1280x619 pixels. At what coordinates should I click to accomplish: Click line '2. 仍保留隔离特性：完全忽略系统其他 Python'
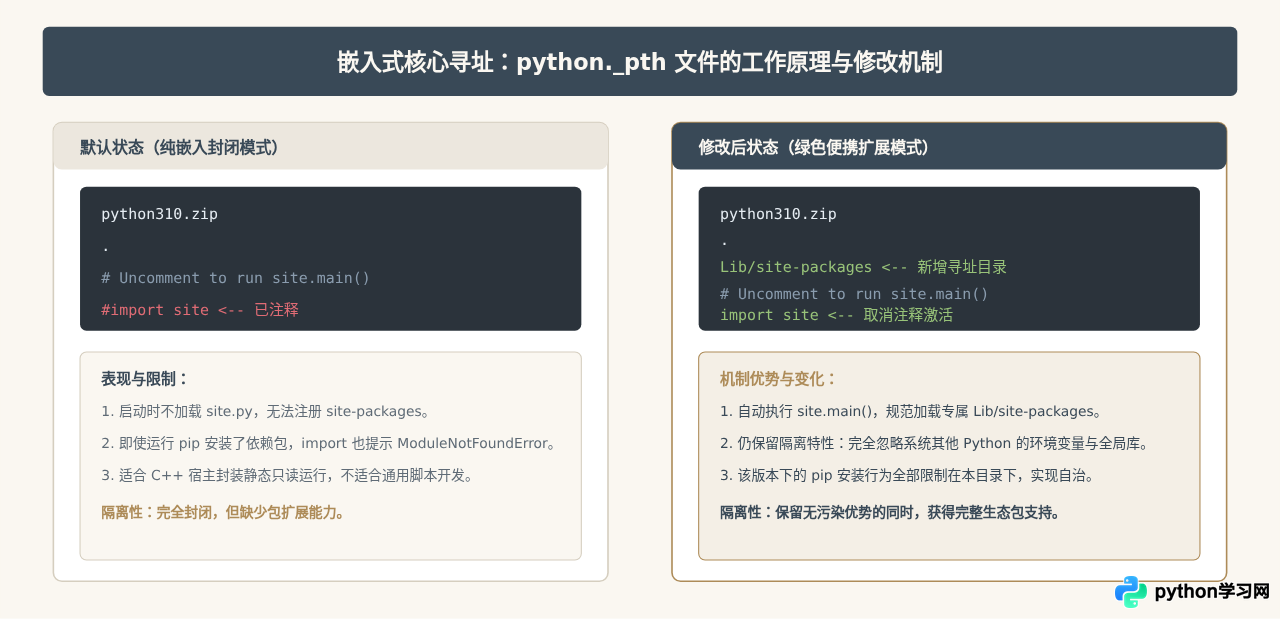(x=934, y=443)
